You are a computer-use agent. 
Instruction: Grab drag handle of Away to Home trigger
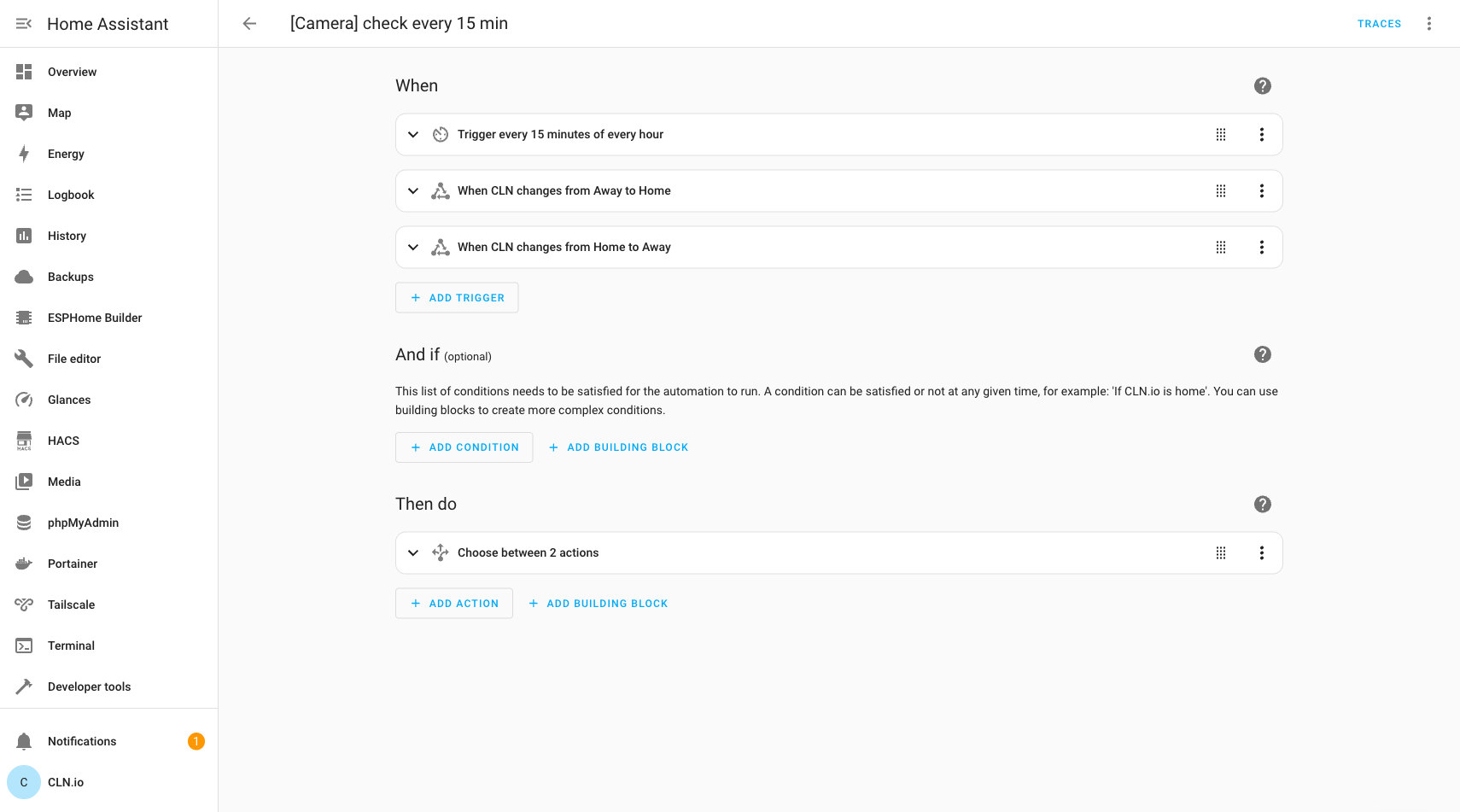pos(1221,191)
